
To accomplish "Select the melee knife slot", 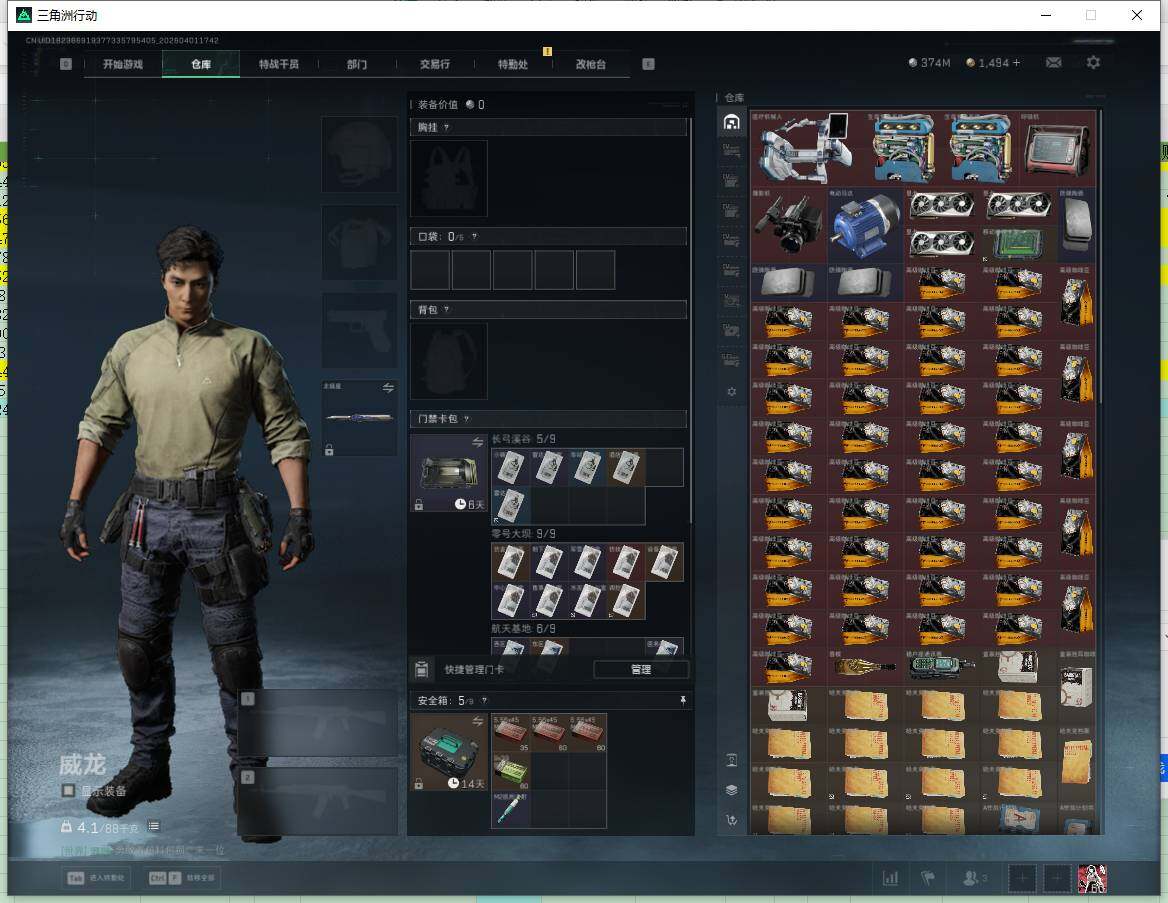I will [359, 418].
